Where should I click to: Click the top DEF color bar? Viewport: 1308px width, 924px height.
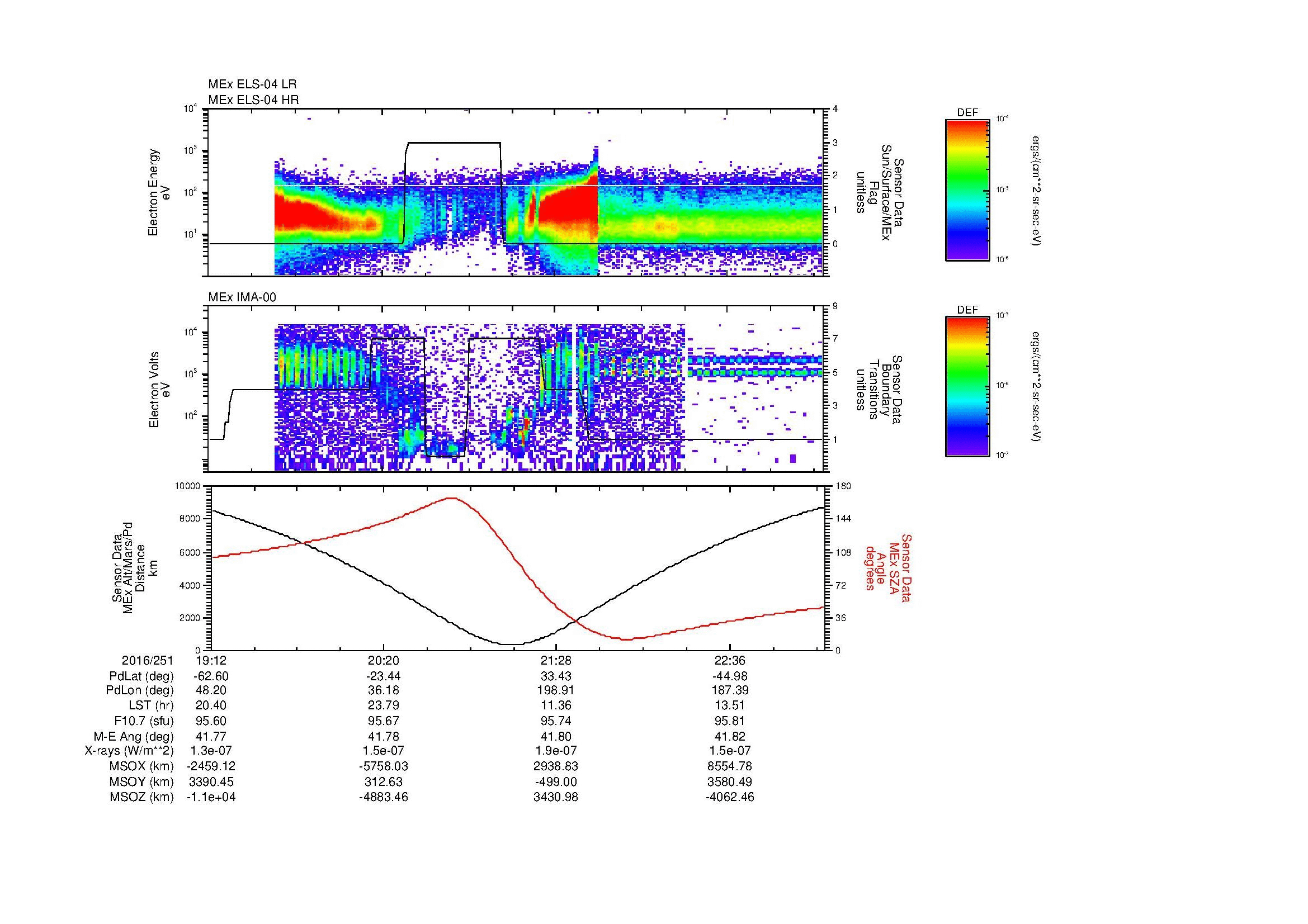[x=967, y=189]
